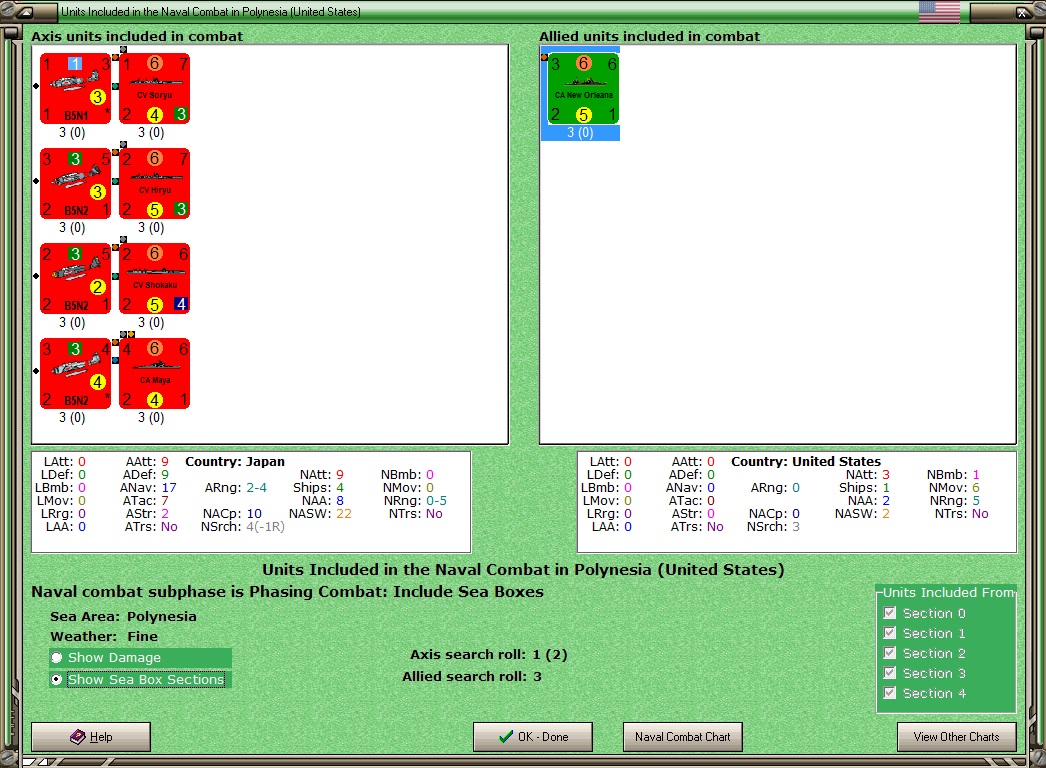Viewport: 1046px width, 768px height.
Task: Select the B5N2 counter beside CV Hiryu
Action: pyautogui.click(x=75, y=183)
